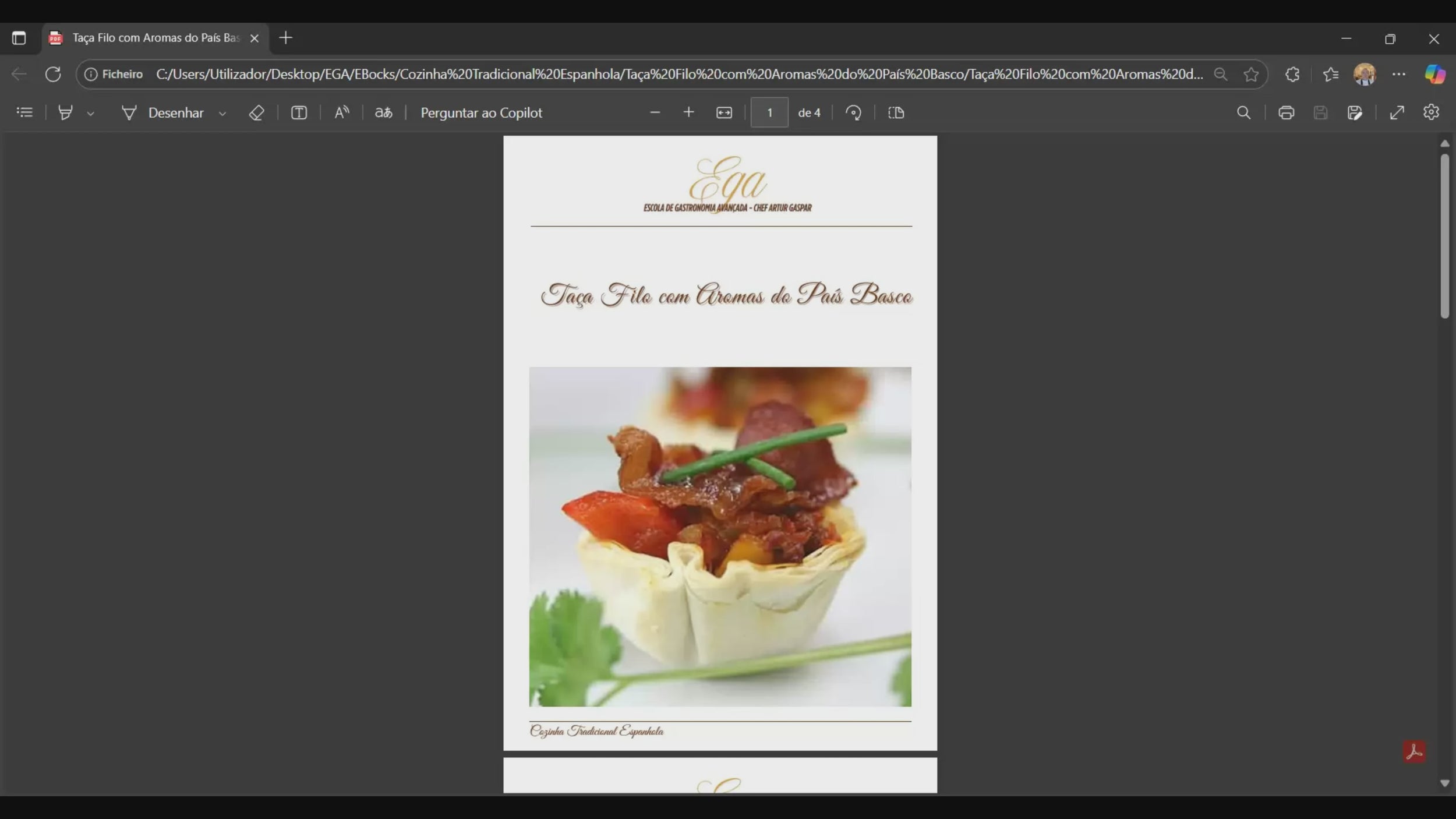Click the translate document icon

383,112
